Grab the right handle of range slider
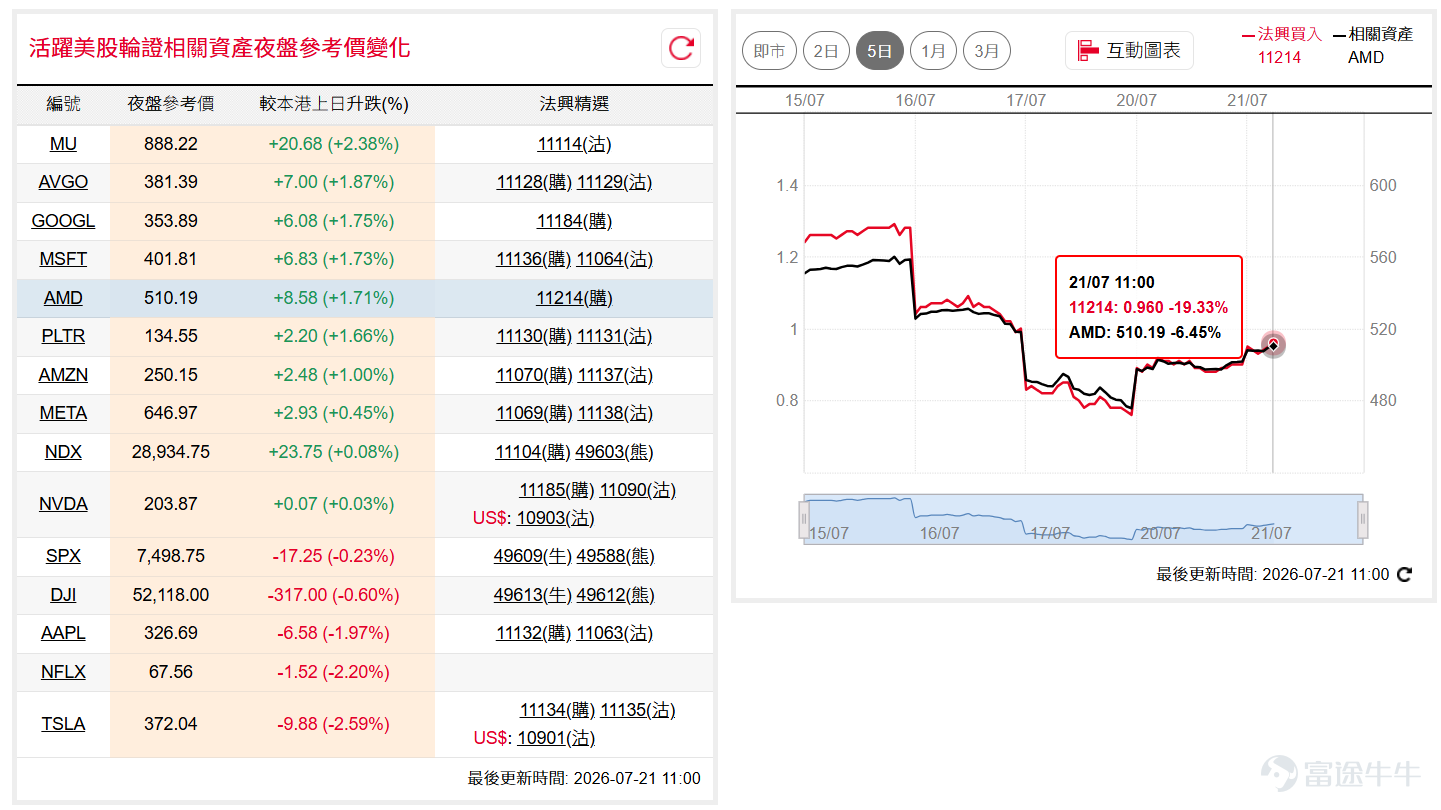The image size is (1441, 810). (1362, 520)
